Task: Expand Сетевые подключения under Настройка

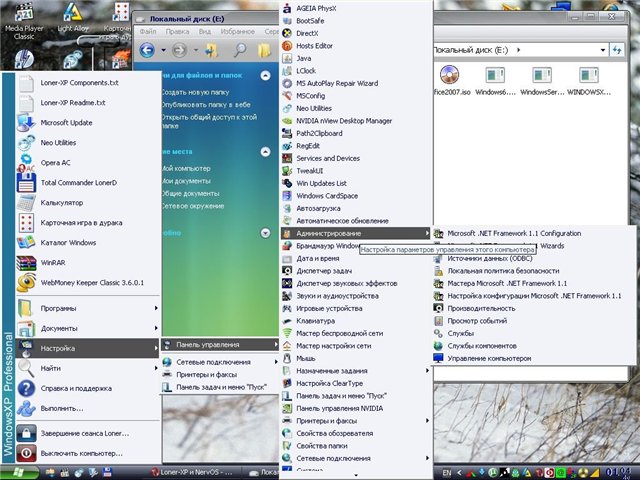Action: 220,362
